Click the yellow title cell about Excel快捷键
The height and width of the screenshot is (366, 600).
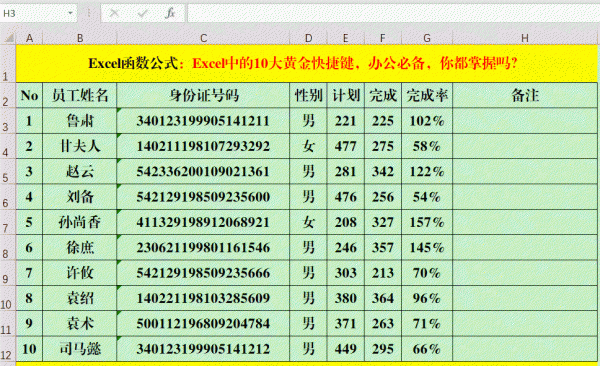point(307,64)
